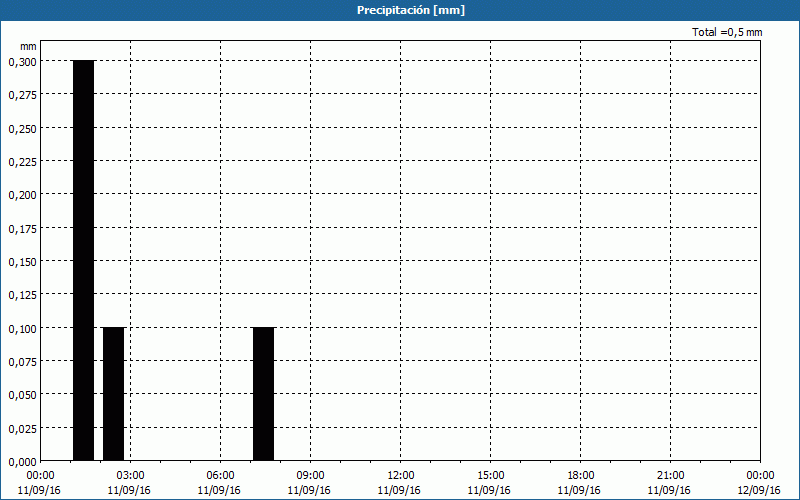
Task: Click the 0,200 y-axis label
Action: [22, 195]
